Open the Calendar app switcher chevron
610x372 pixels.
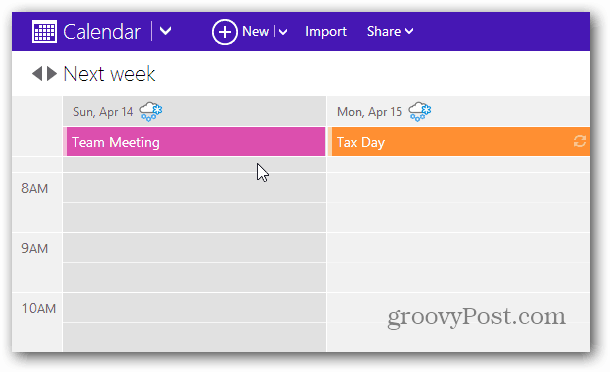(165, 31)
